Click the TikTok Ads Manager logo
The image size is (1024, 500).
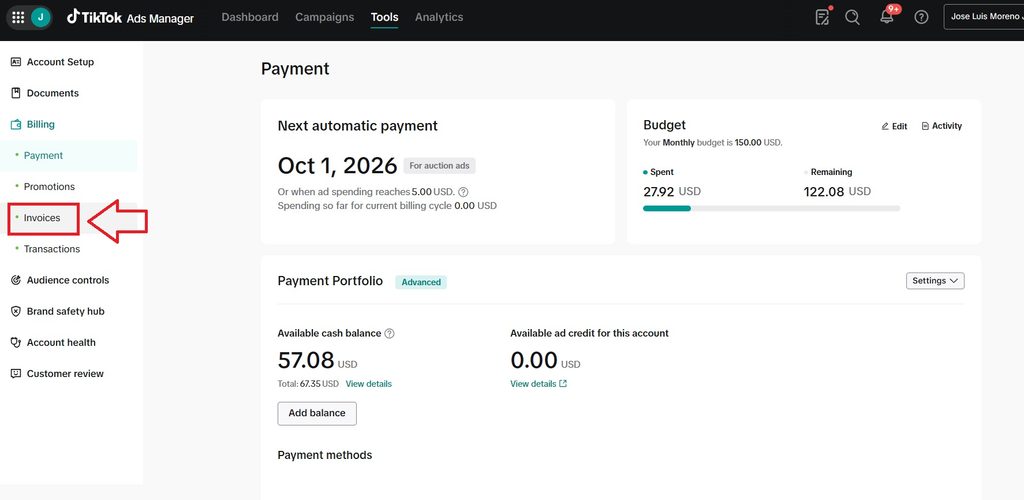pyautogui.click(x=130, y=18)
